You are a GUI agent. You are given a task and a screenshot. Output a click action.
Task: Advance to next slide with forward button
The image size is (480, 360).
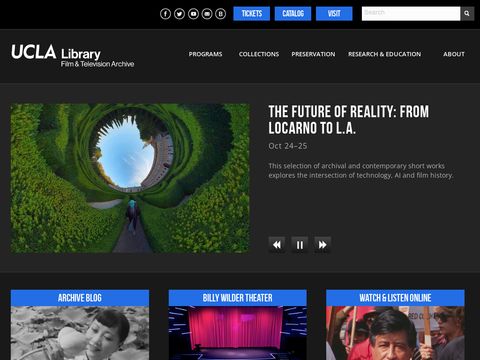322,245
